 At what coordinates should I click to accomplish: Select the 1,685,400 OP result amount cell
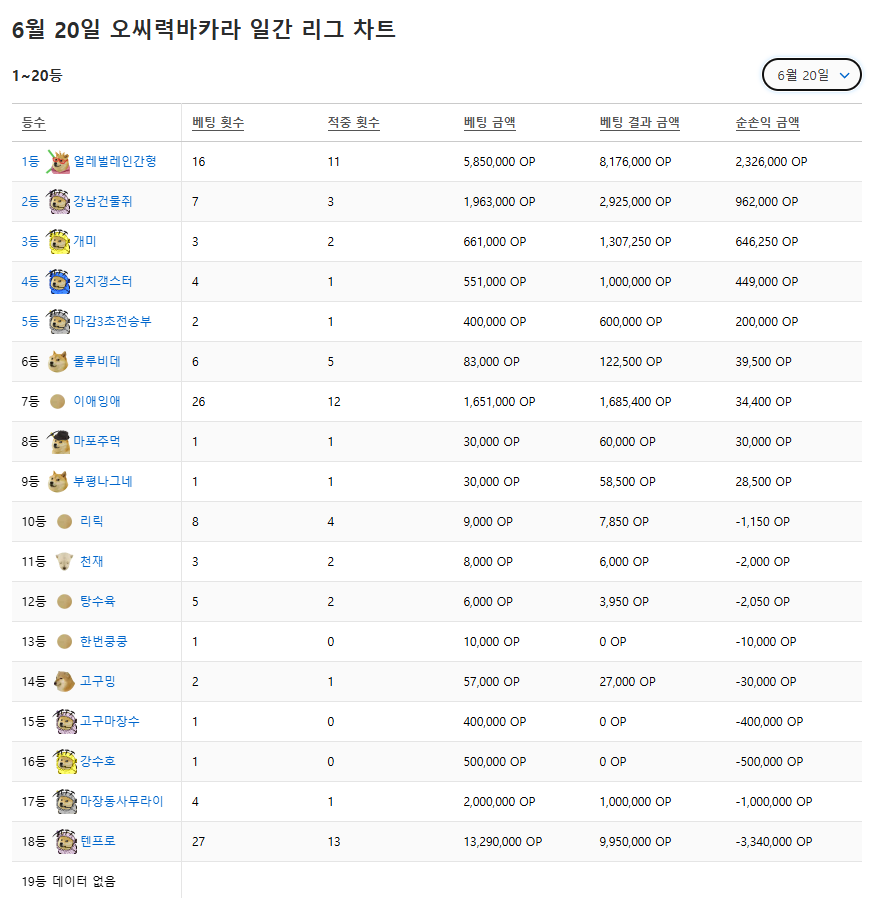(636, 401)
